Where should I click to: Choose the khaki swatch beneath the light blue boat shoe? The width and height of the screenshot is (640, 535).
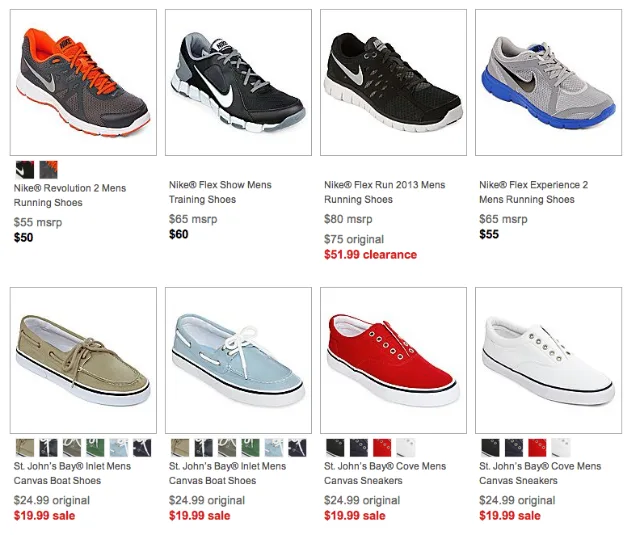(x=180, y=448)
